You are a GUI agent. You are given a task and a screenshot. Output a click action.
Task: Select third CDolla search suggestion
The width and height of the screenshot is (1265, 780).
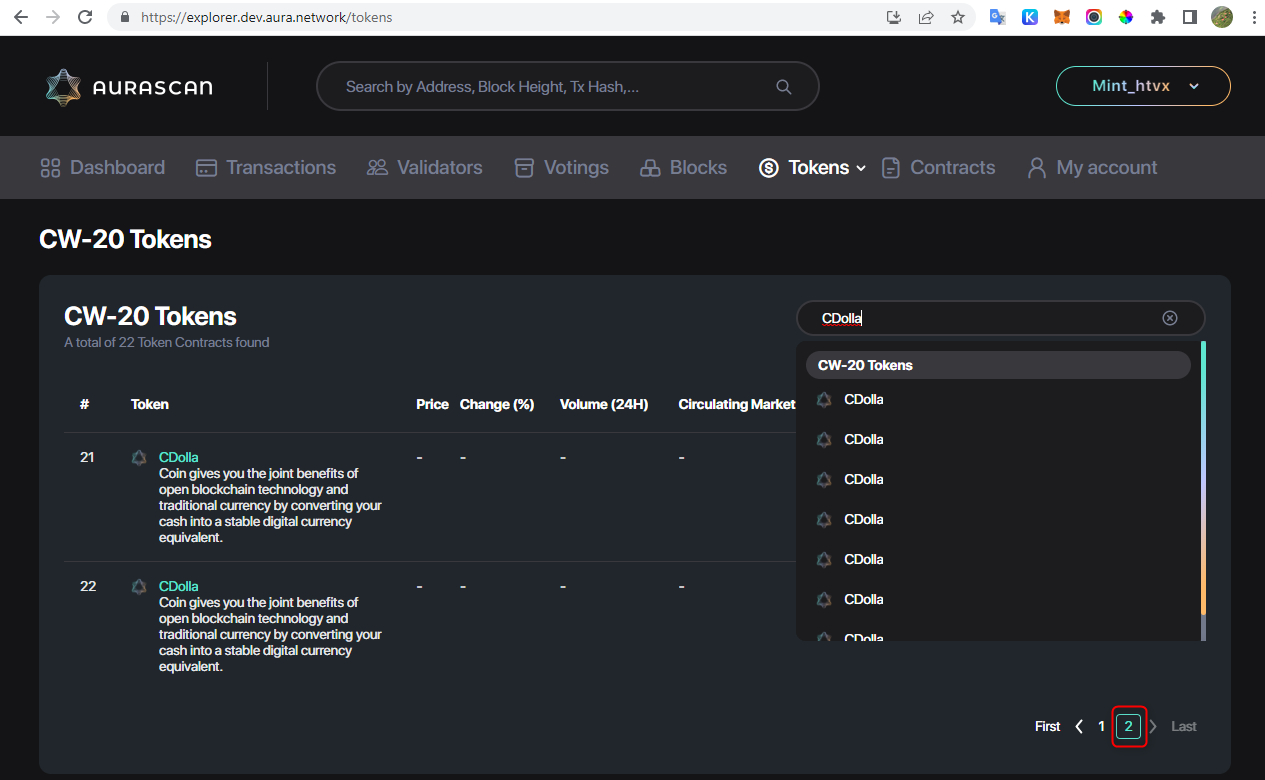click(x=998, y=479)
